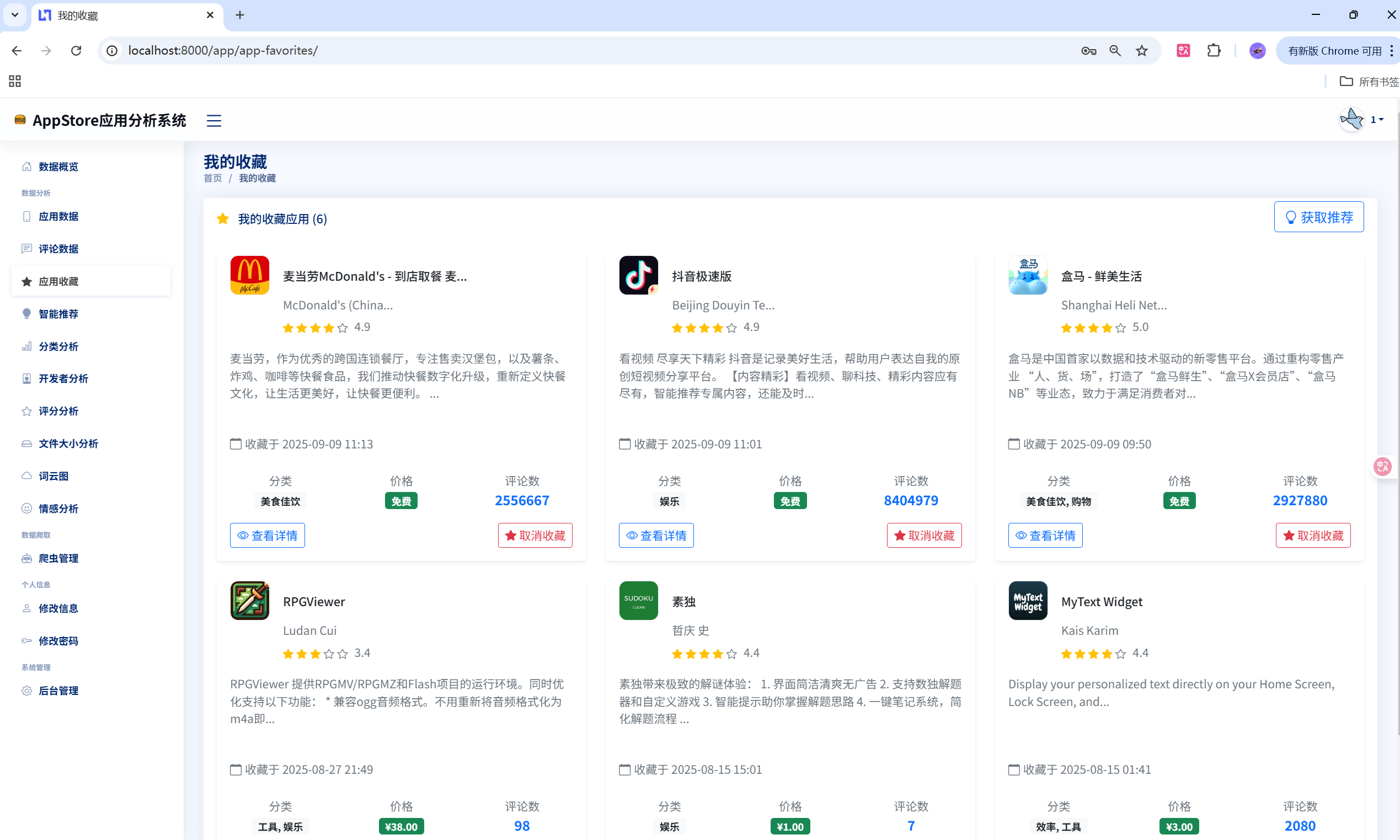This screenshot has height=840, width=1400.
Task: Click the floating translate widget on right edge
Action: click(1383, 467)
